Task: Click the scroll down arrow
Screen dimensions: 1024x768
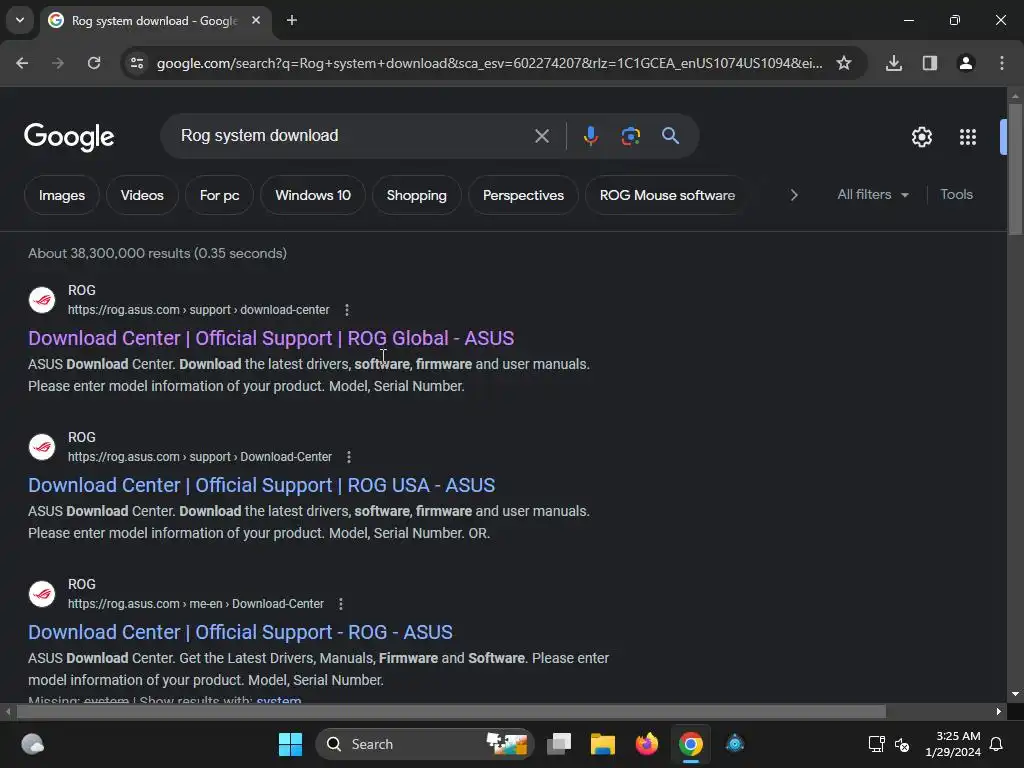Action: tap(1015, 694)
